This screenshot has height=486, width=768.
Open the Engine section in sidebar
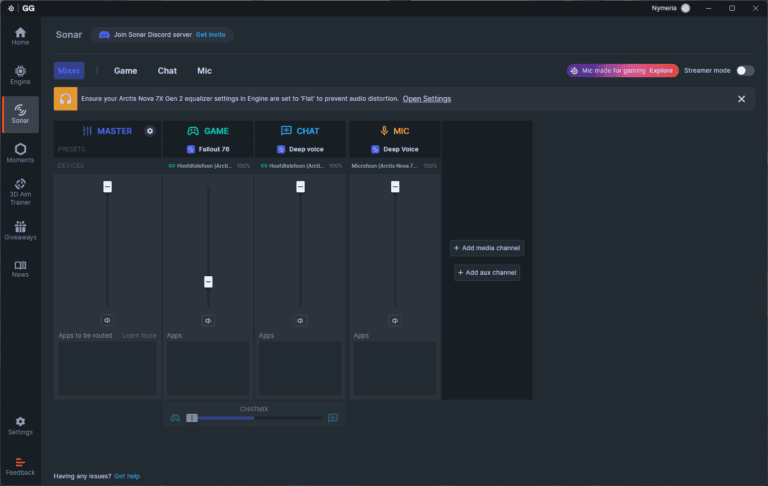coord(20,74)
